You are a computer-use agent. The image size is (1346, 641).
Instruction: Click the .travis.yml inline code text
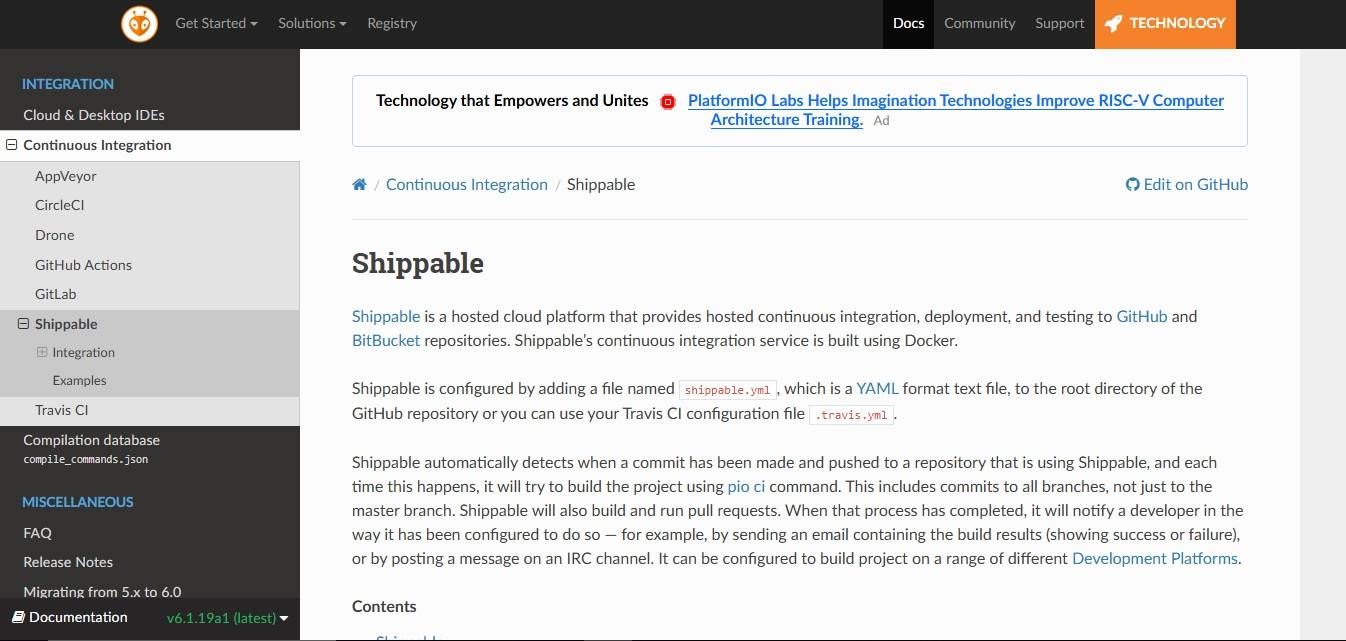(851, 414)
